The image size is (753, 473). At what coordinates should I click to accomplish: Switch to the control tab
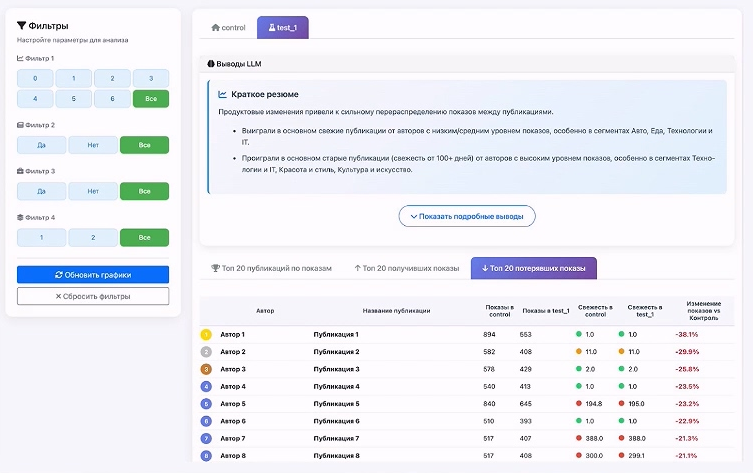pyautogui.click(x=229, y=27)
